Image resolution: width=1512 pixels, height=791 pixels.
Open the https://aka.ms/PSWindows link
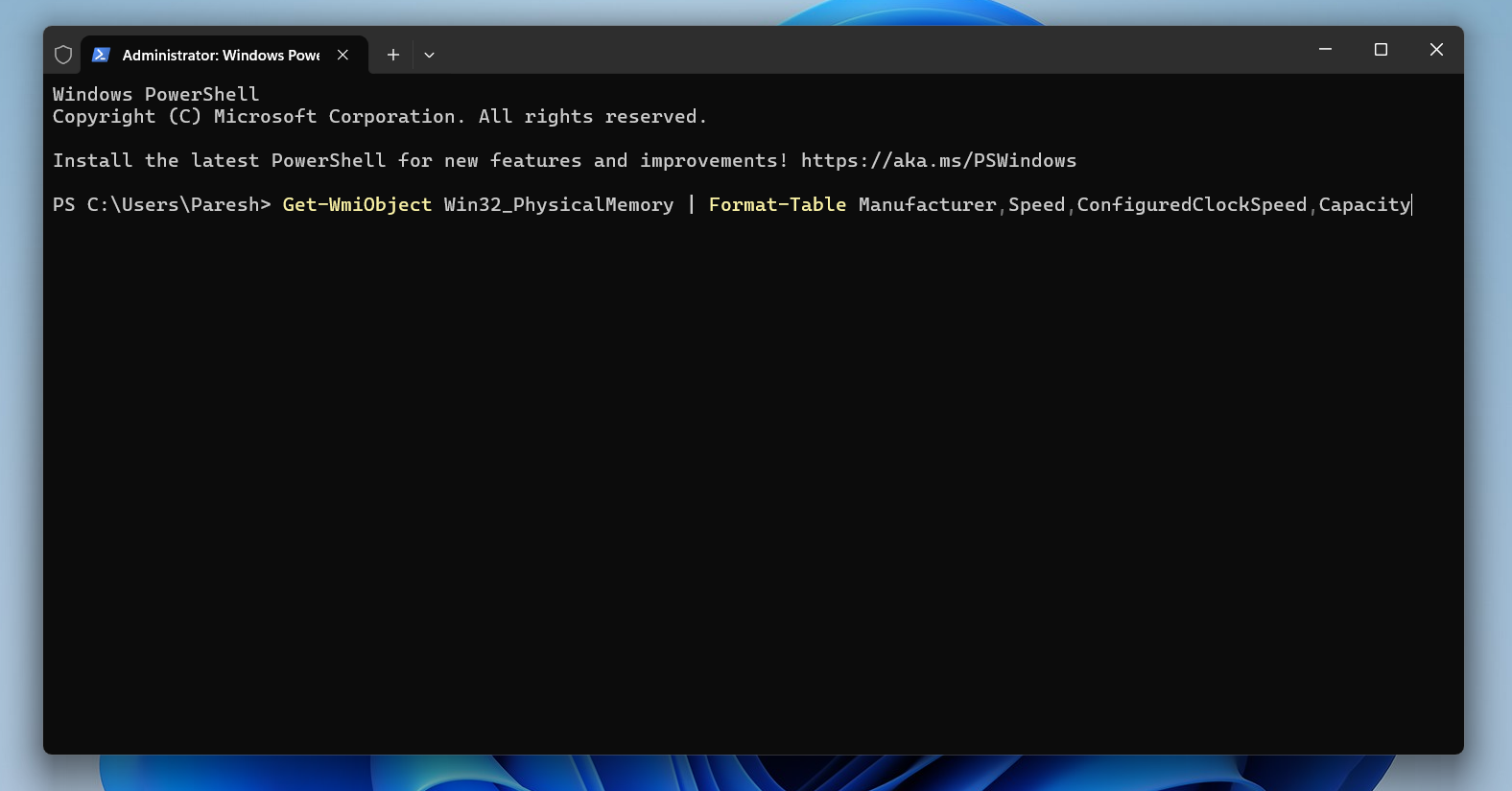(x=938, y=160)
